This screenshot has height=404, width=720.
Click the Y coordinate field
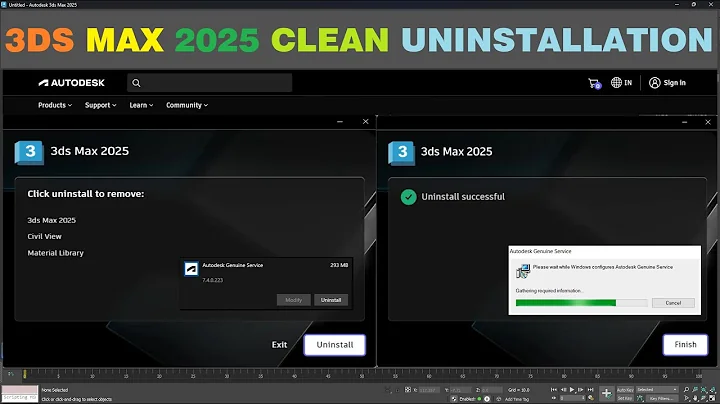point(461,390)
